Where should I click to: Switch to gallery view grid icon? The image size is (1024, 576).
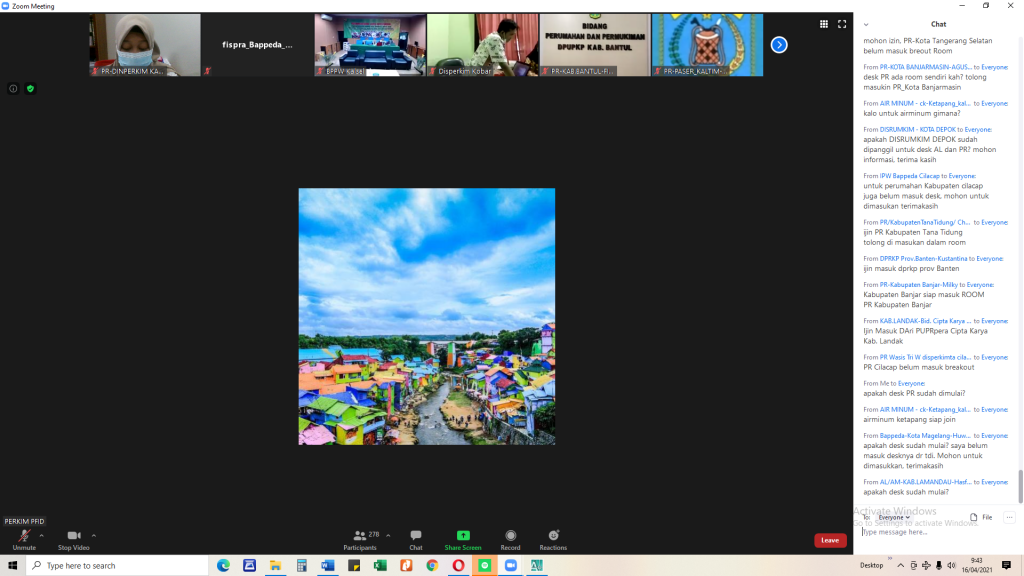[x=824, y=24]
